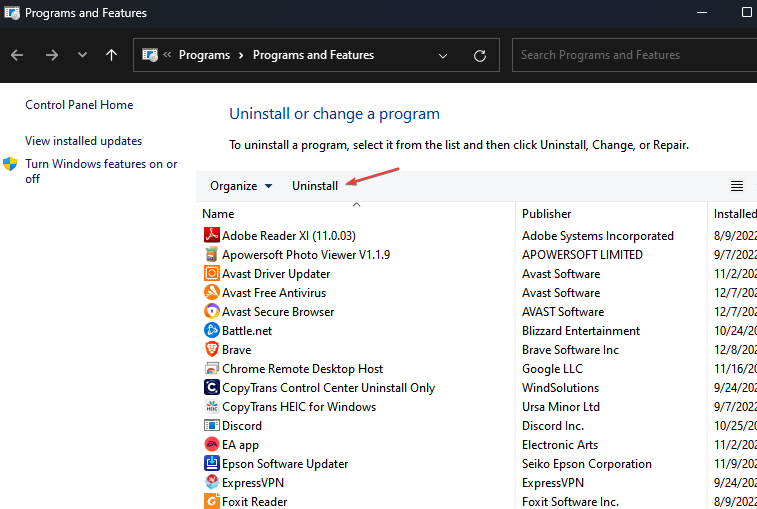Select Foxit Reader name text
The height and width of the screenshot is (509, 757).
(254, 502)
